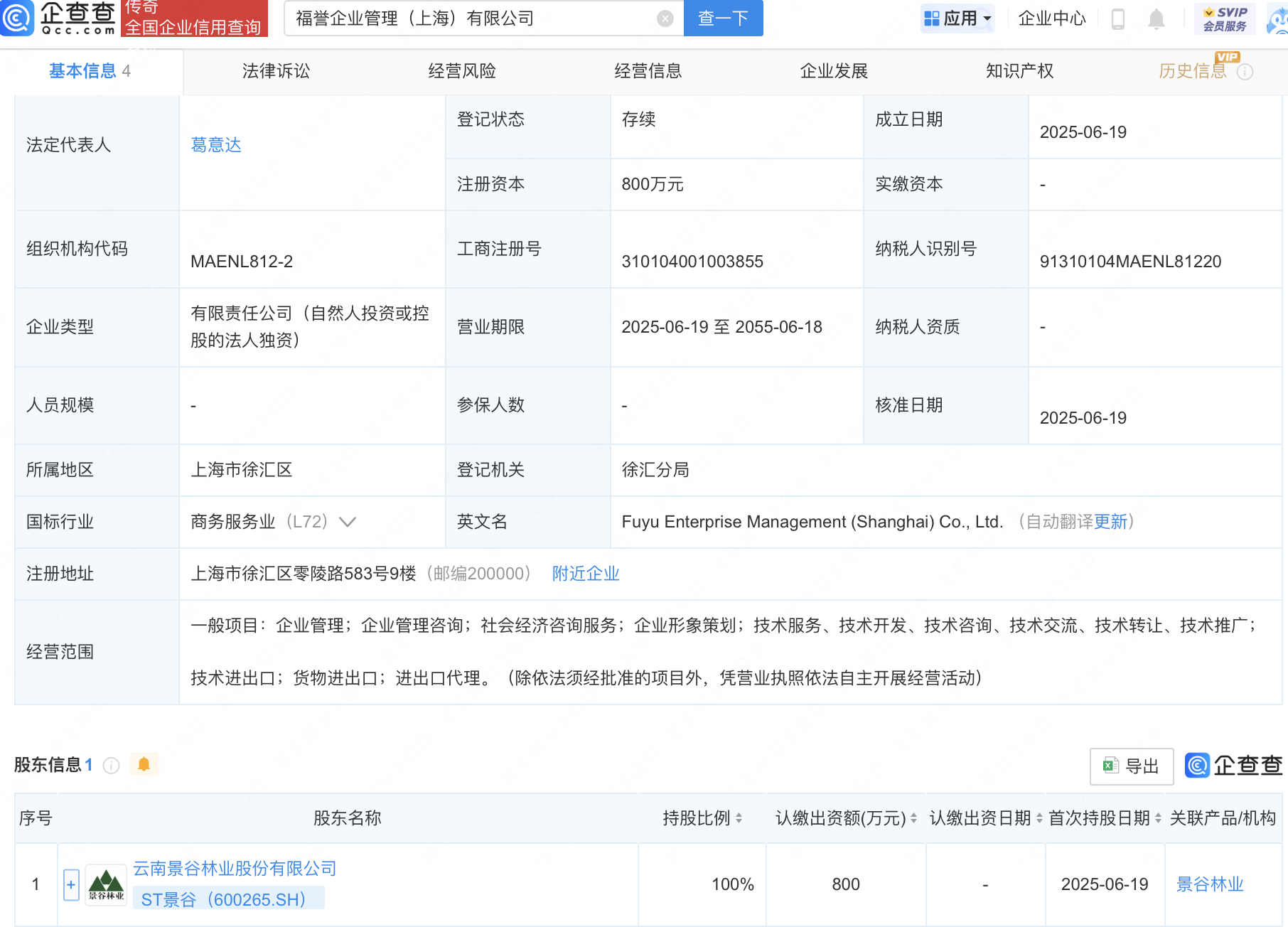This screenshot has height=927, width=1288.
Task: View 附近企业 nearby companies
Action: [x=586, y=574]
